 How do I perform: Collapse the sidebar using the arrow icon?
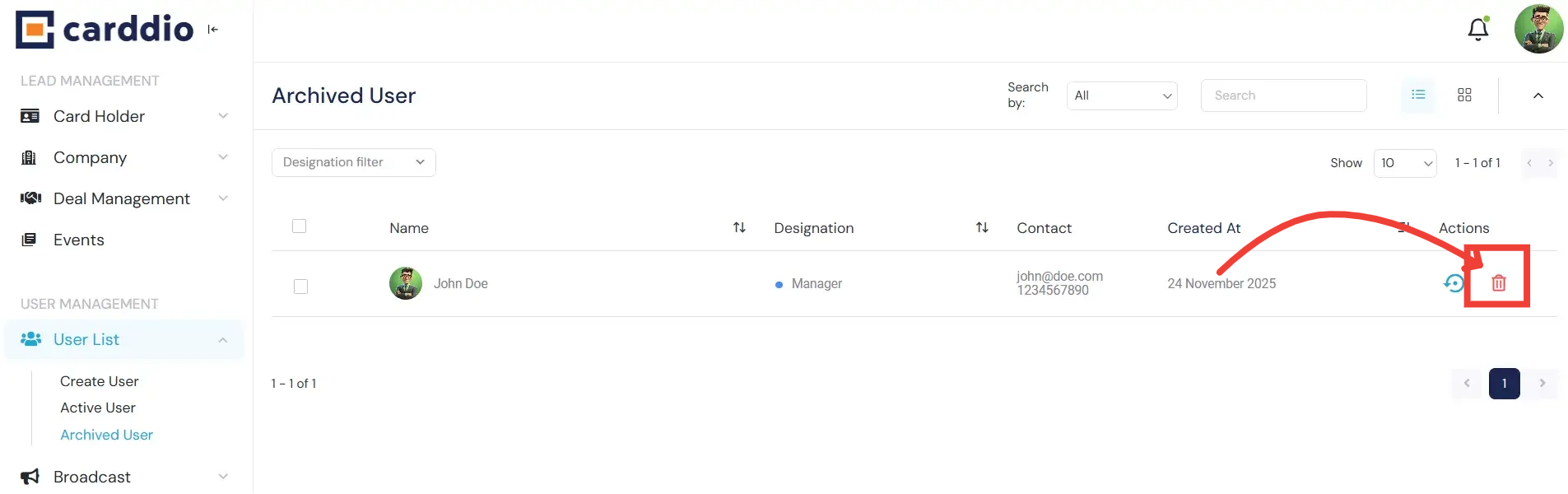click(213, 30)
